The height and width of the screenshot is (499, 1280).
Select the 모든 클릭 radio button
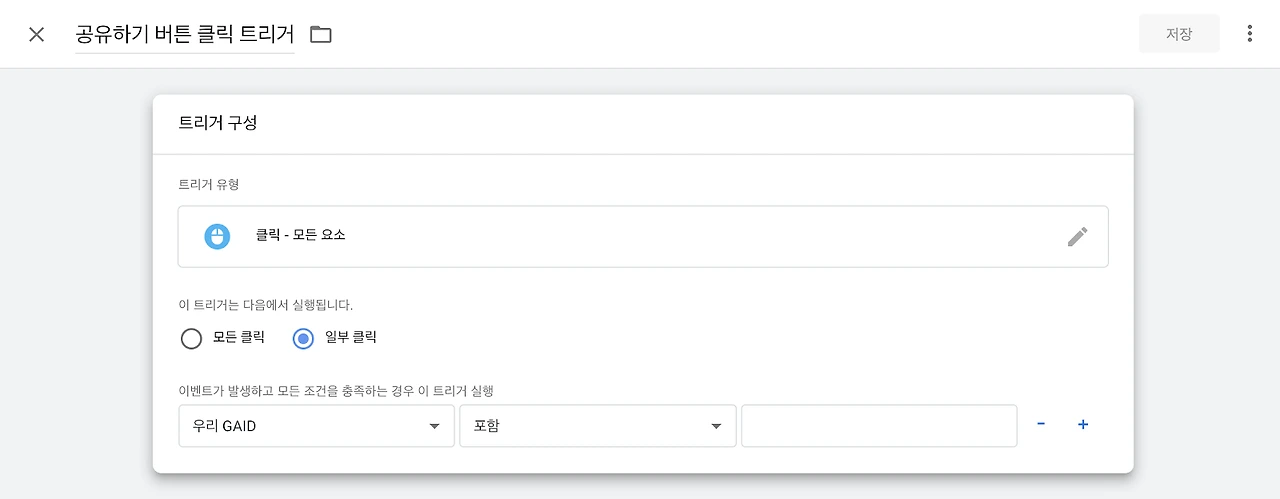191,338
